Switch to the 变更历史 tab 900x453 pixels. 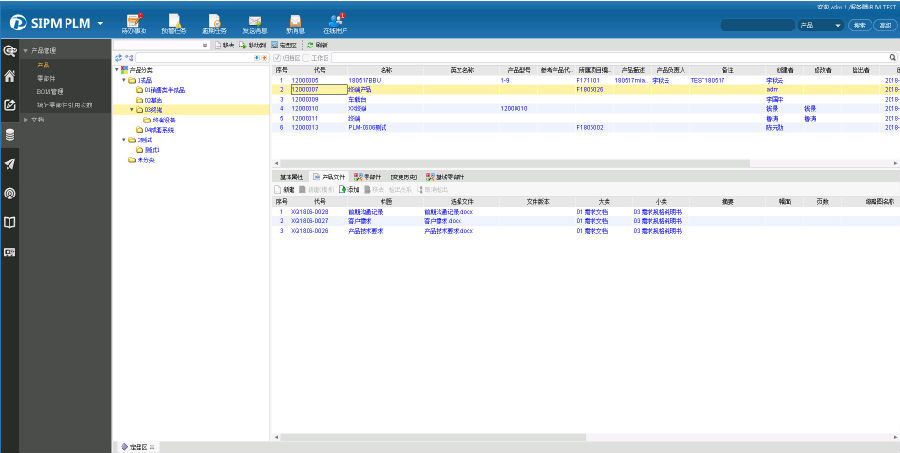(x=404, y=177)
